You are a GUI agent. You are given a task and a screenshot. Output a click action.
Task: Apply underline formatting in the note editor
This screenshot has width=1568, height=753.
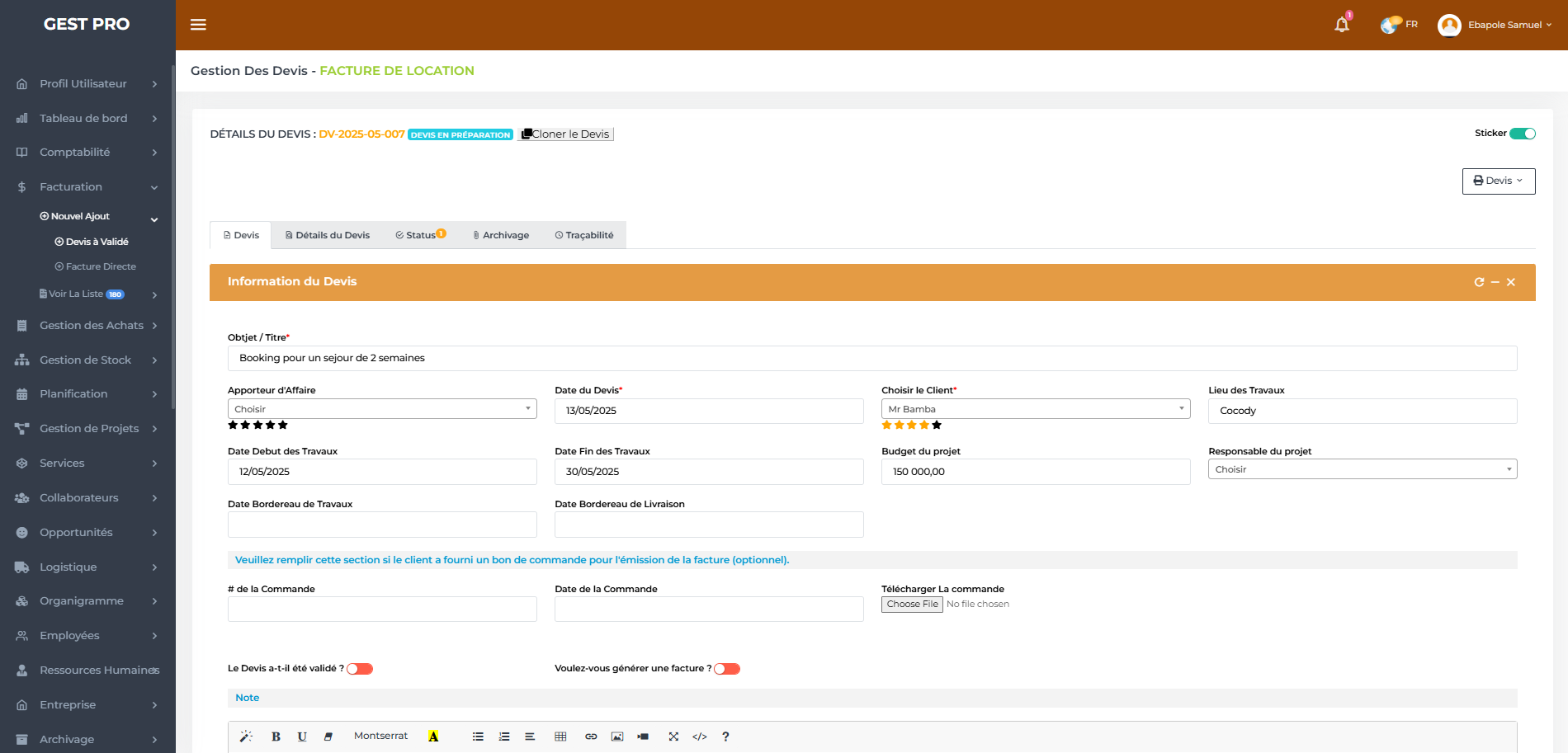(x=302, y=737)
